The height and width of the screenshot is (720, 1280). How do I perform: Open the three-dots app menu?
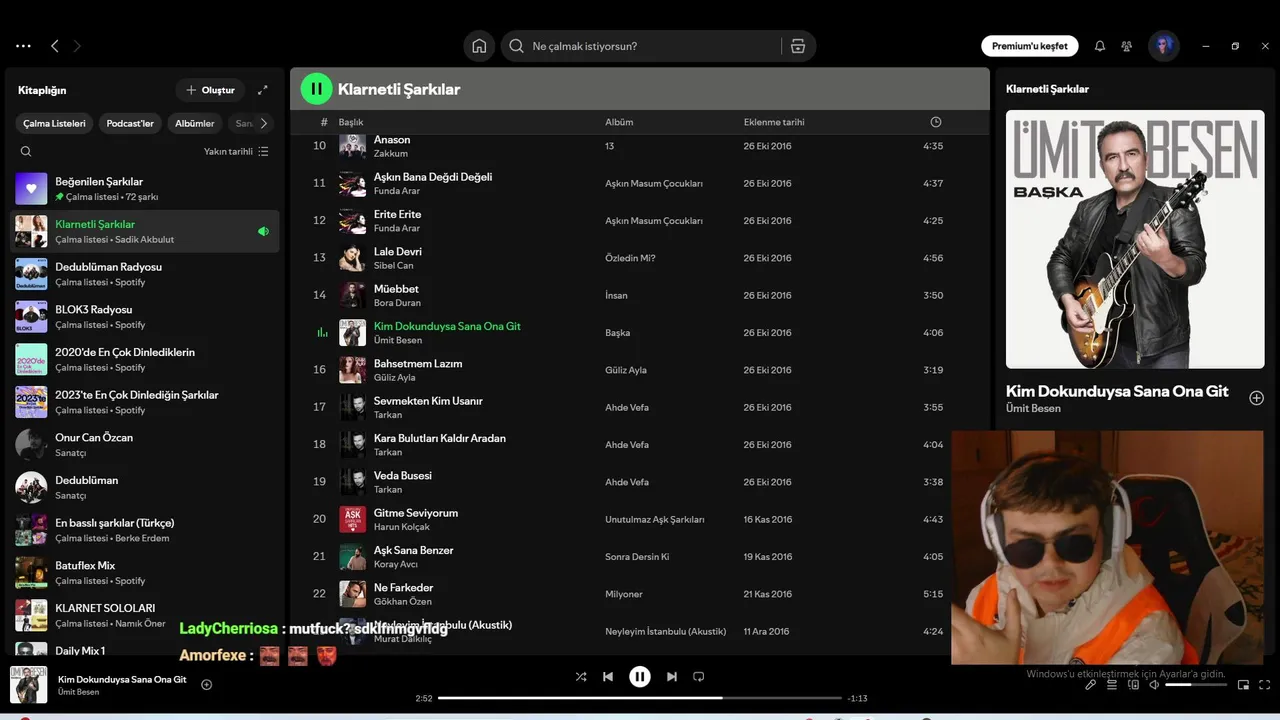[23, 46]
